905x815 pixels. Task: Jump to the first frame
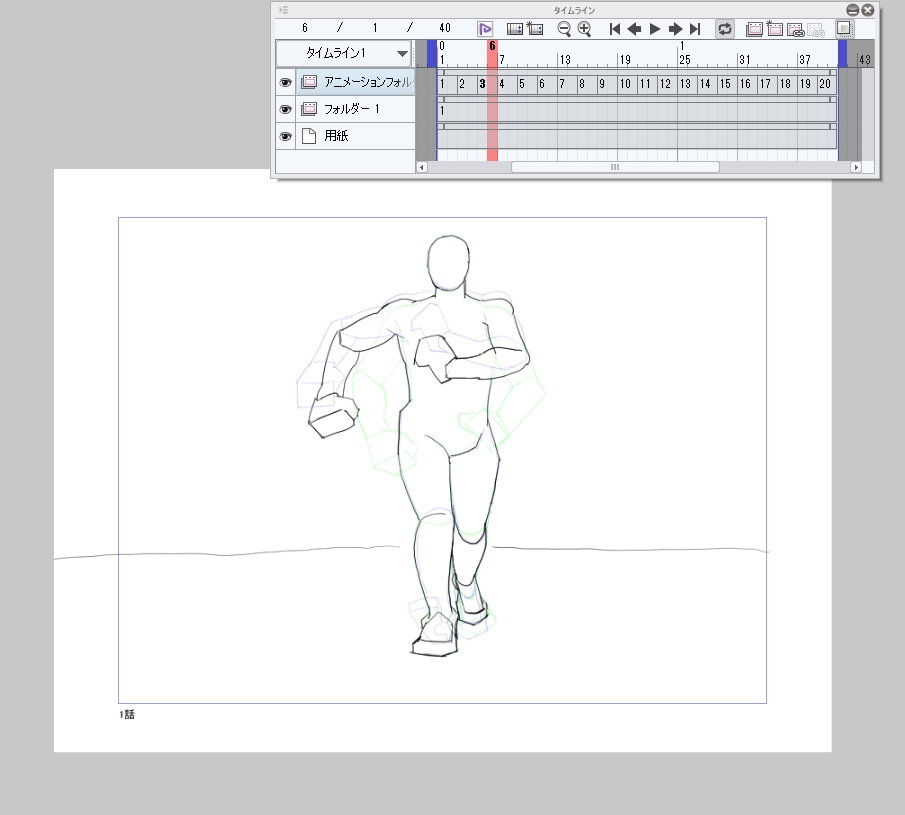615,29
